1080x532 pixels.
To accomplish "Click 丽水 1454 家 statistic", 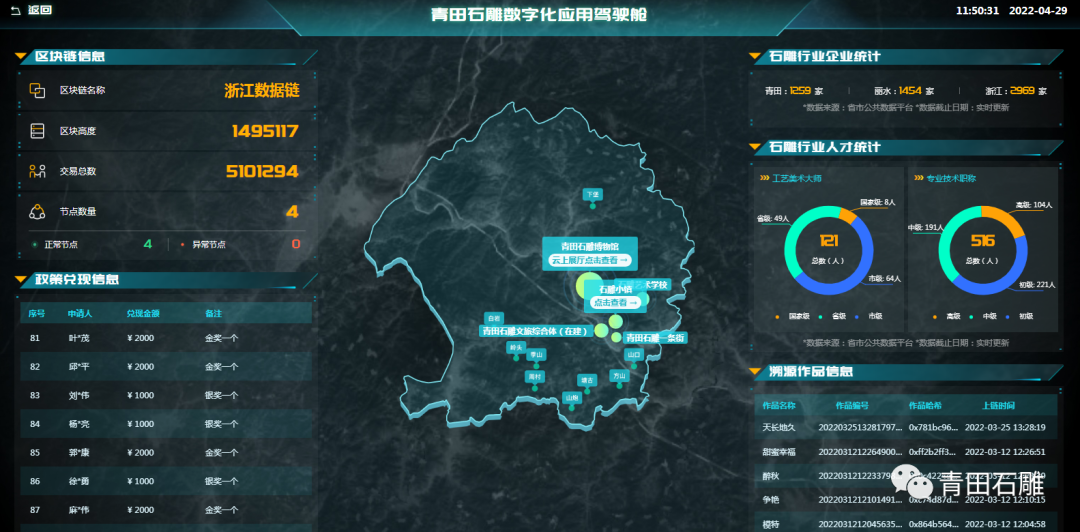I will (904, 91).
